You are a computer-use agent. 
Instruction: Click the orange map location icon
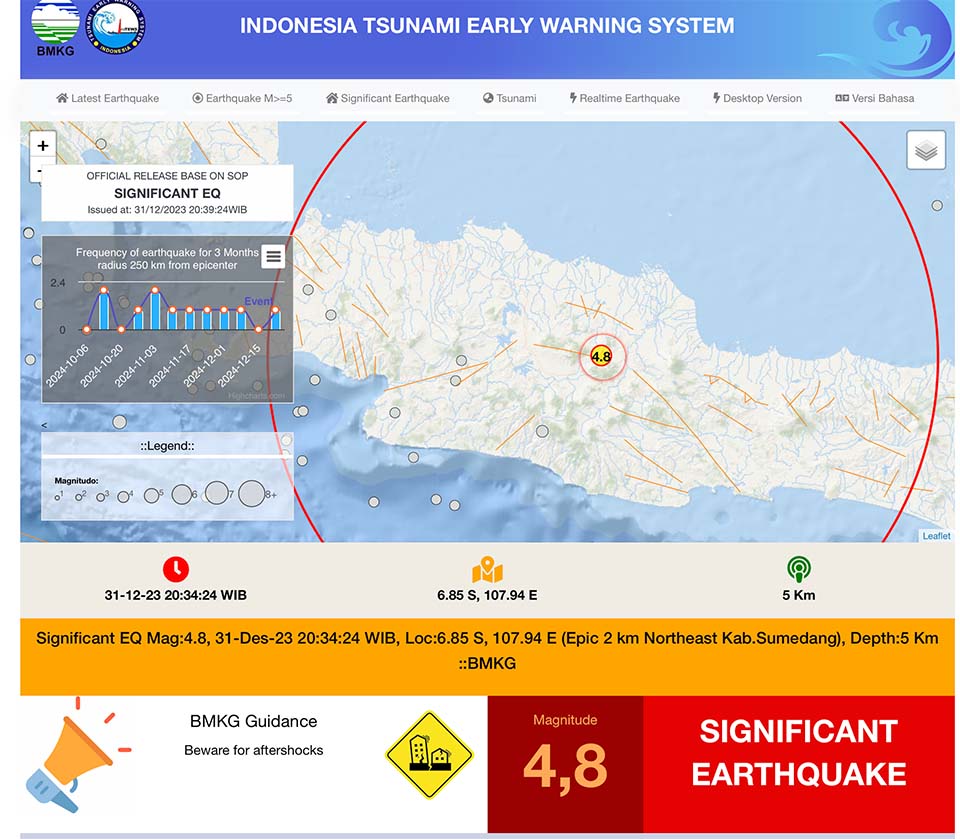[x=487, y=569]
